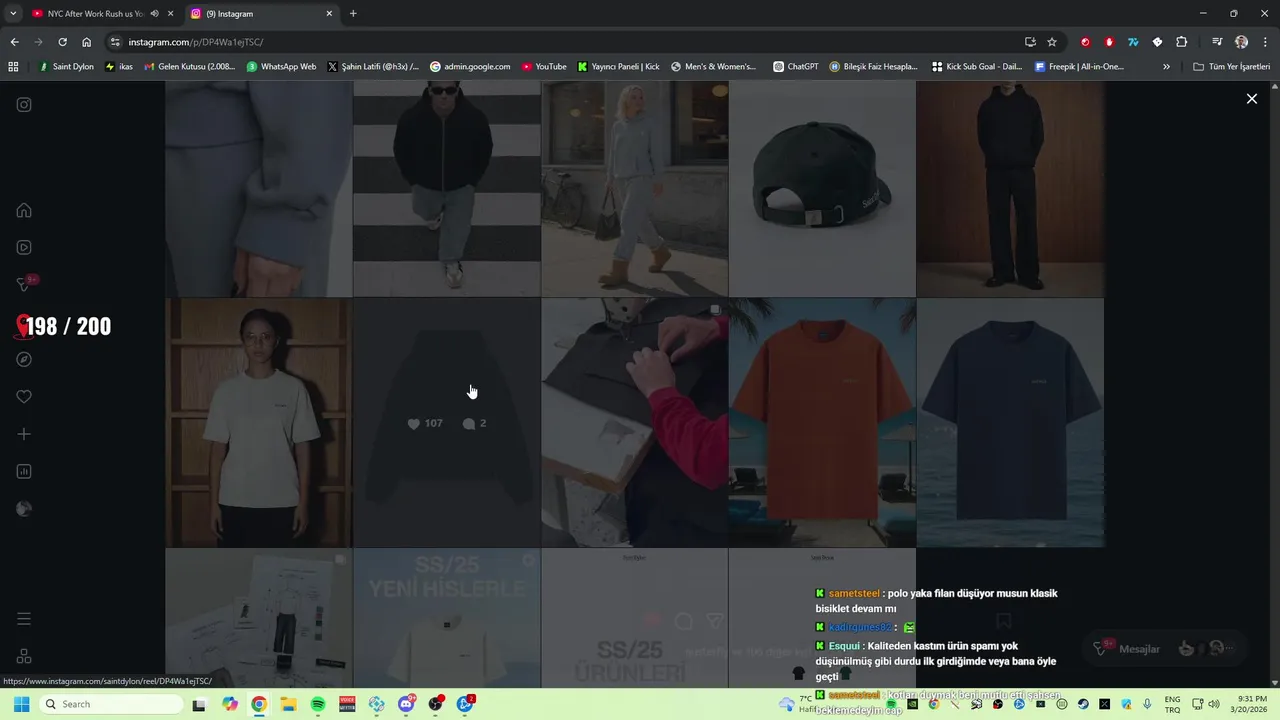
Task: Reload the Instagram page
Action: click(62, 42)
